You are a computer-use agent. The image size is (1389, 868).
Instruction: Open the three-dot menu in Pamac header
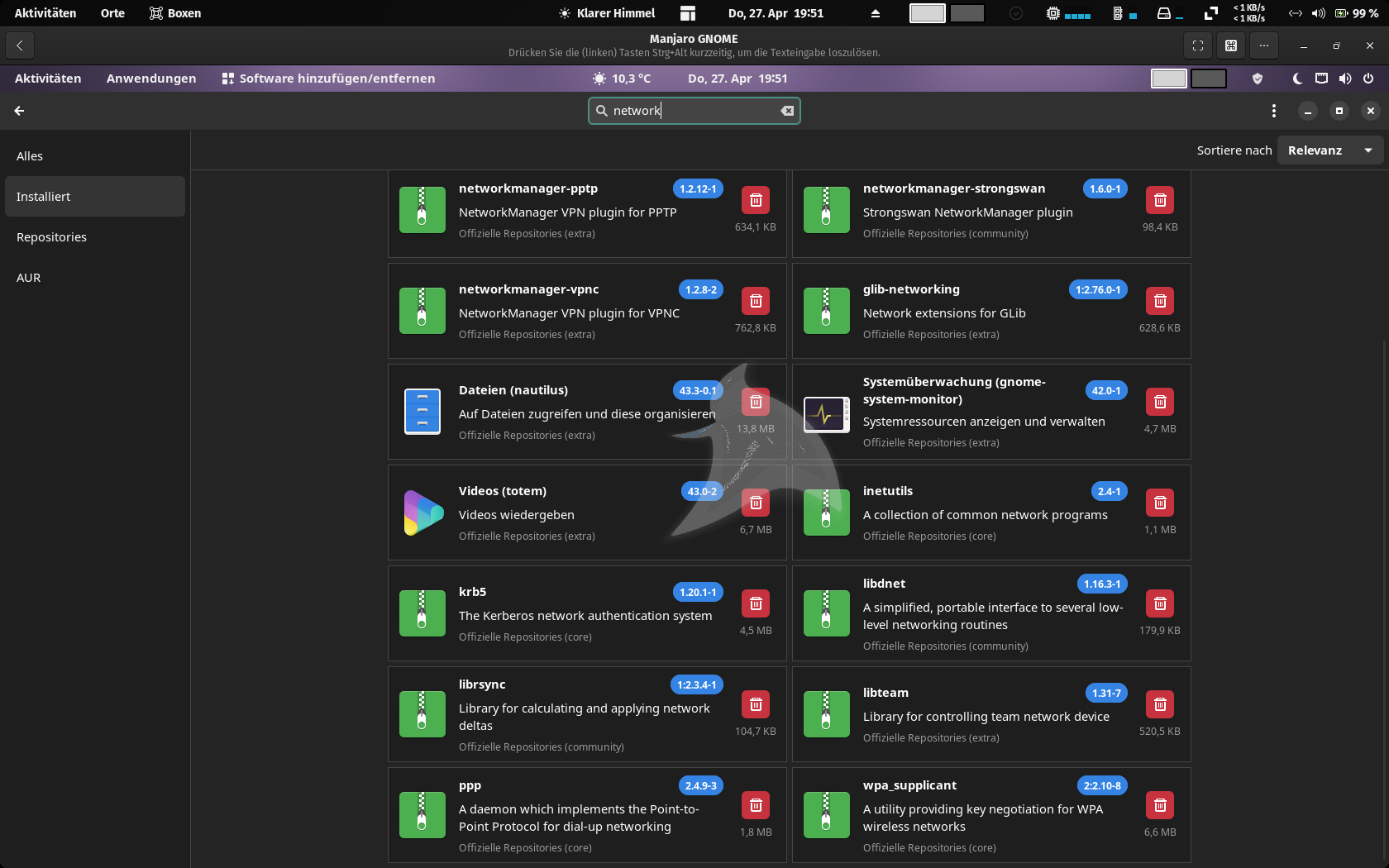[x=1273, y=111]
